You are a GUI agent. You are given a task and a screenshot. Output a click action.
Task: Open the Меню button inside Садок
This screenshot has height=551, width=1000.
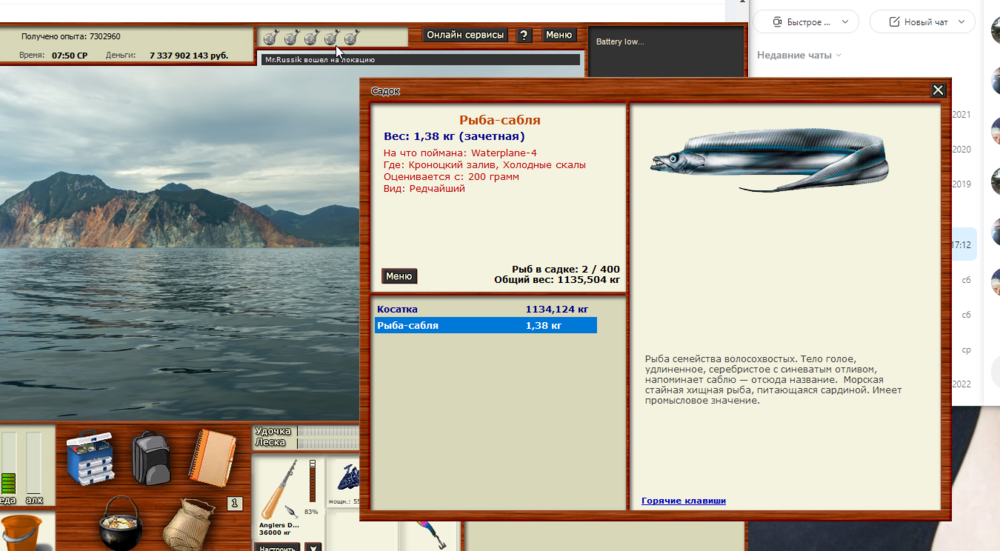(399, 276)
